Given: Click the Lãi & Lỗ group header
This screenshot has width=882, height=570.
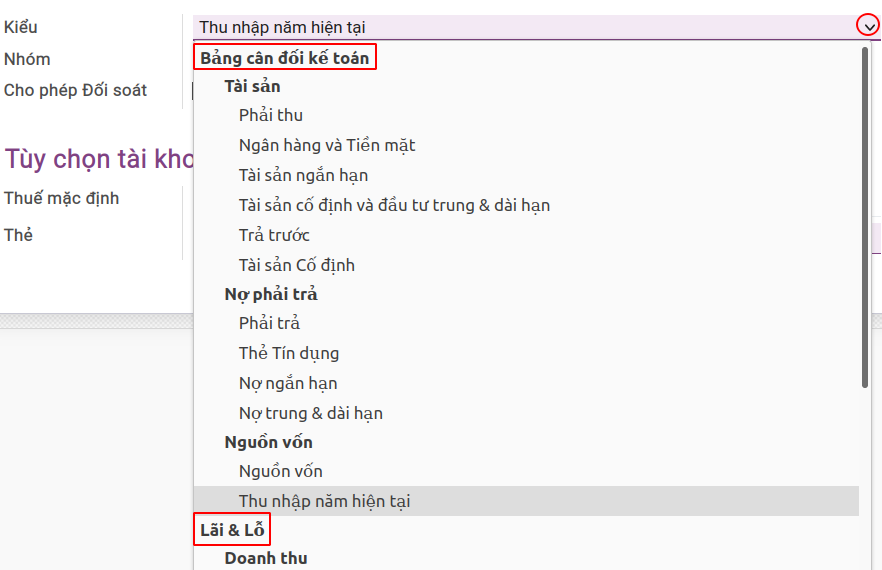Looking at the screenshot, I should point(232,530).
